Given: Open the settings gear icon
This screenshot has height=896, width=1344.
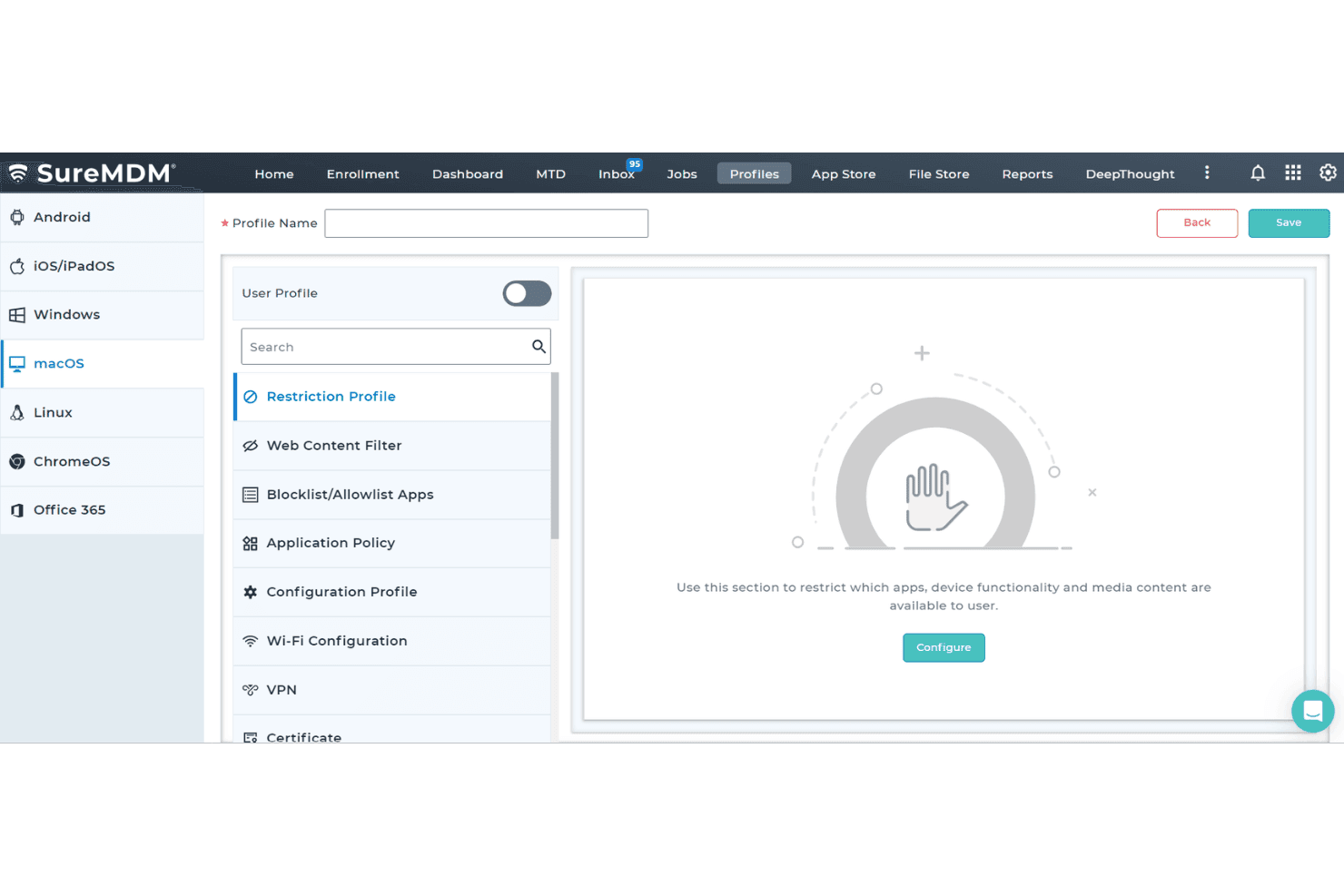Looking at the screenshot, I should [x=1328, y=172].
